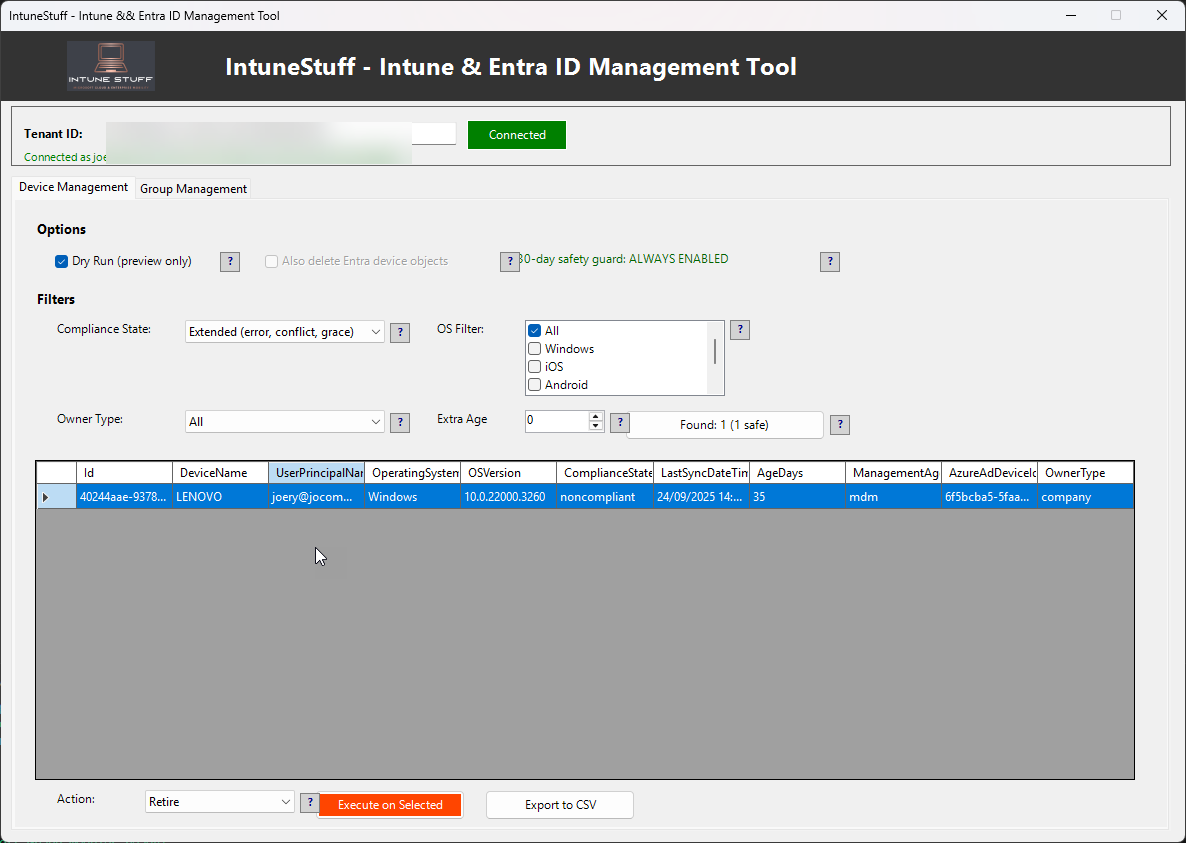Check Windows in the OS Filter list
The height and width of the screenshot is (843, 1186).
coord(534,348)
